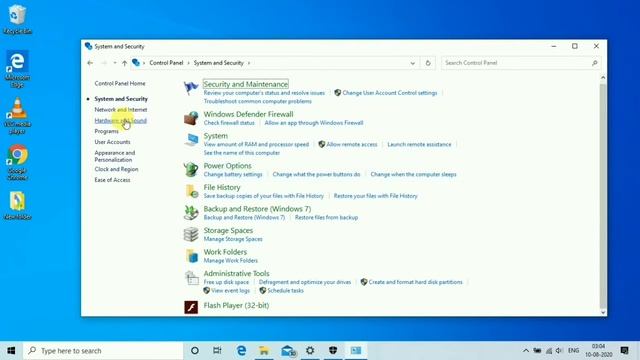Click Defragment and optimize your drives
The width and height of the screenshot is (640, 360).
coord(305,282)
